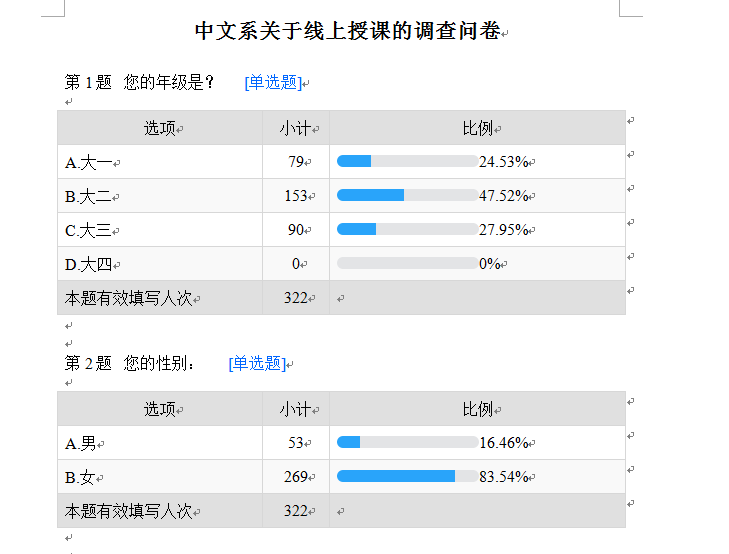The image size is (729, 554).
Task: Select the B.大二 option cell
Action: [x=90, y=196]
